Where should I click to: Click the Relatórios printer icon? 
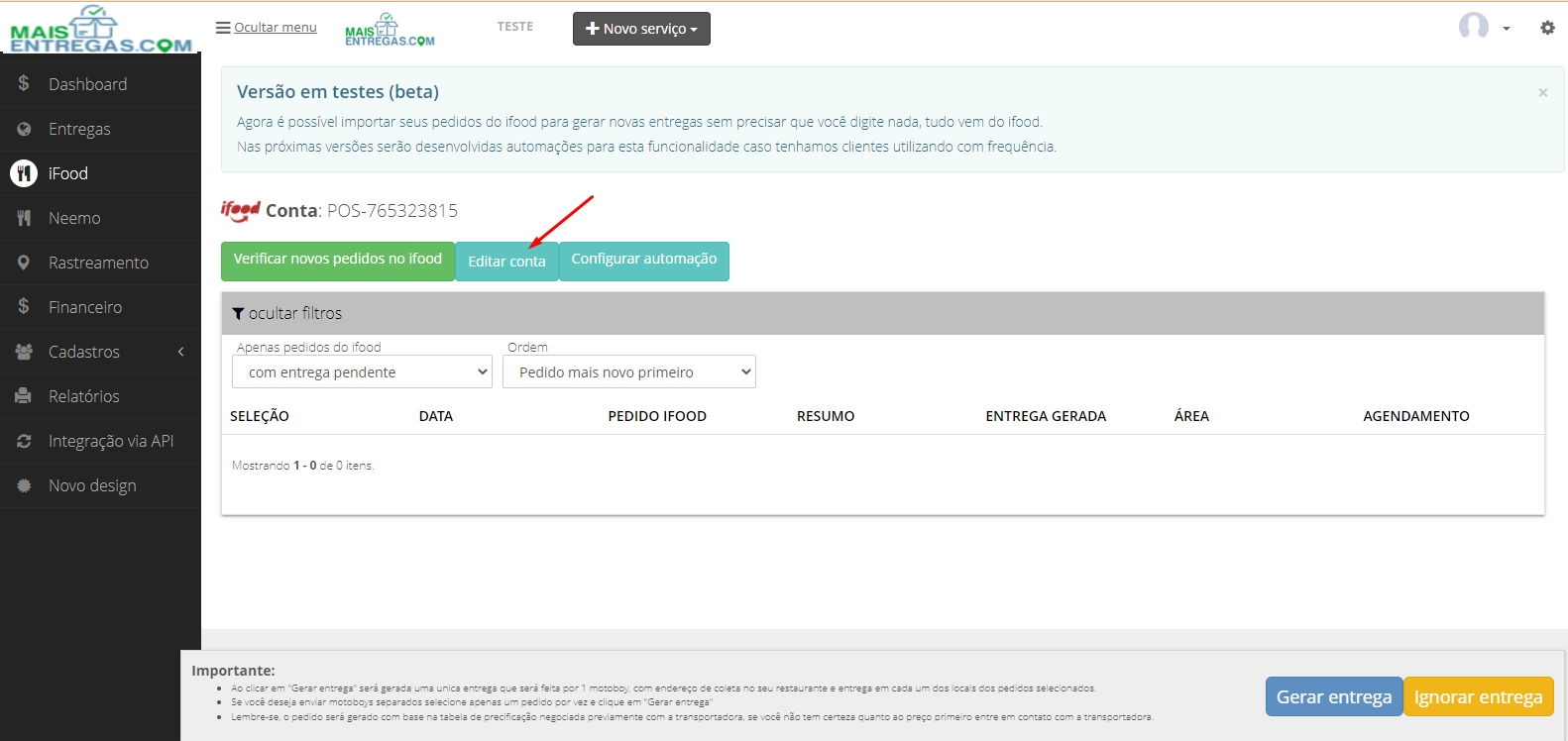24,396
